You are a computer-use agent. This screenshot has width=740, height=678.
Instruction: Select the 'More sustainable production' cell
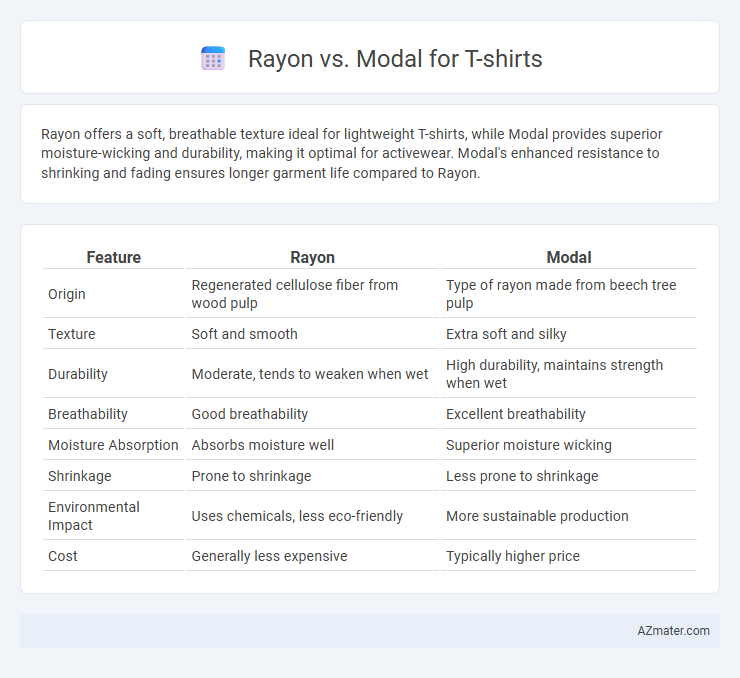pyautogui.click(x=569, y=516)
